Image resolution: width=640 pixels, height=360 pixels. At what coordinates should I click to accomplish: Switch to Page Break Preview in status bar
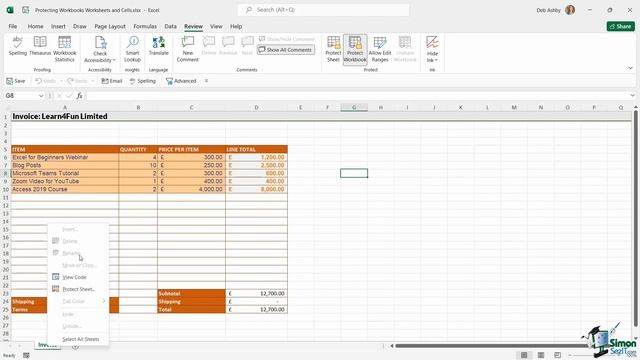click(x=558, y=355)
